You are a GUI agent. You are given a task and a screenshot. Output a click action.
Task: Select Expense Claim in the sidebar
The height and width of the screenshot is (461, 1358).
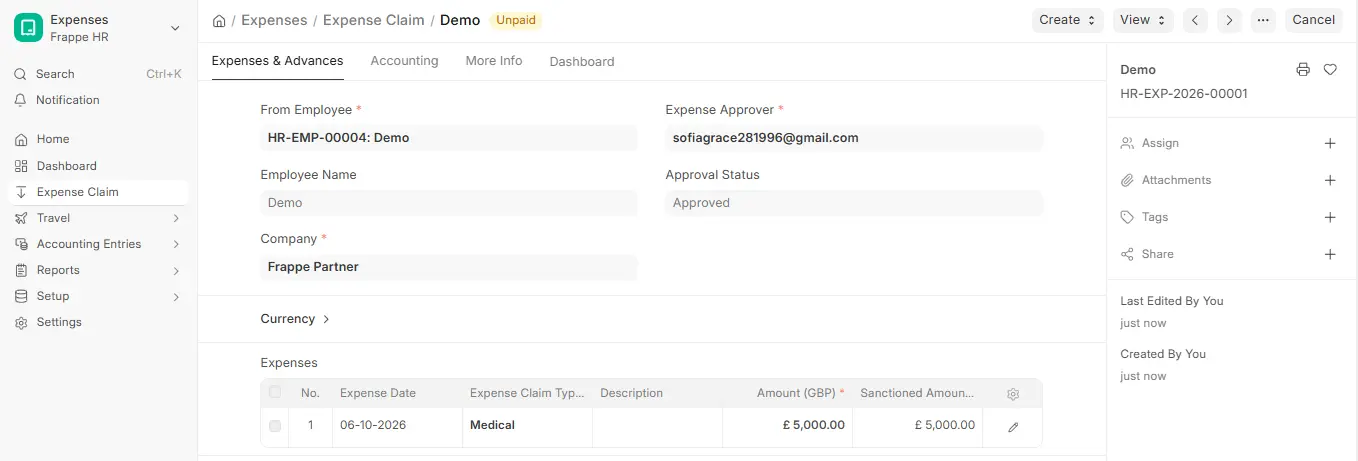(x=98, y=192)
